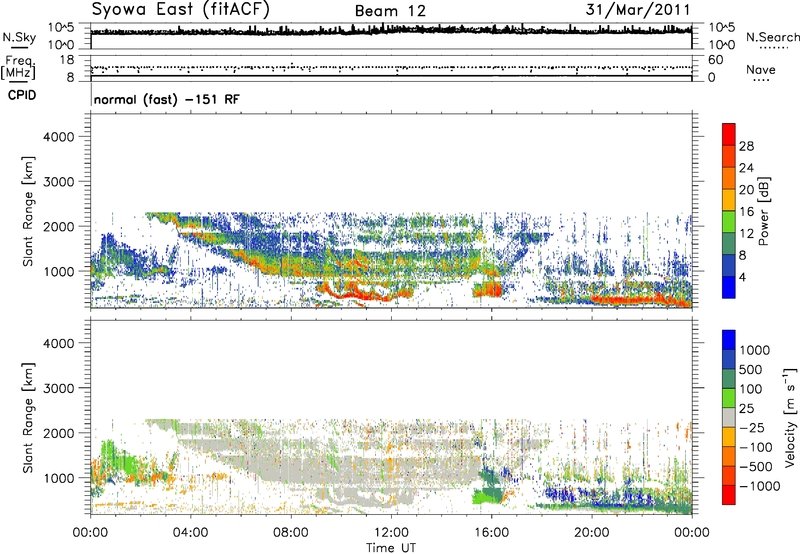Viewport: 800px width, 554px height.
Task: Pick the red bottom segment of Velocity colour bar
Action: coord(729,495)
